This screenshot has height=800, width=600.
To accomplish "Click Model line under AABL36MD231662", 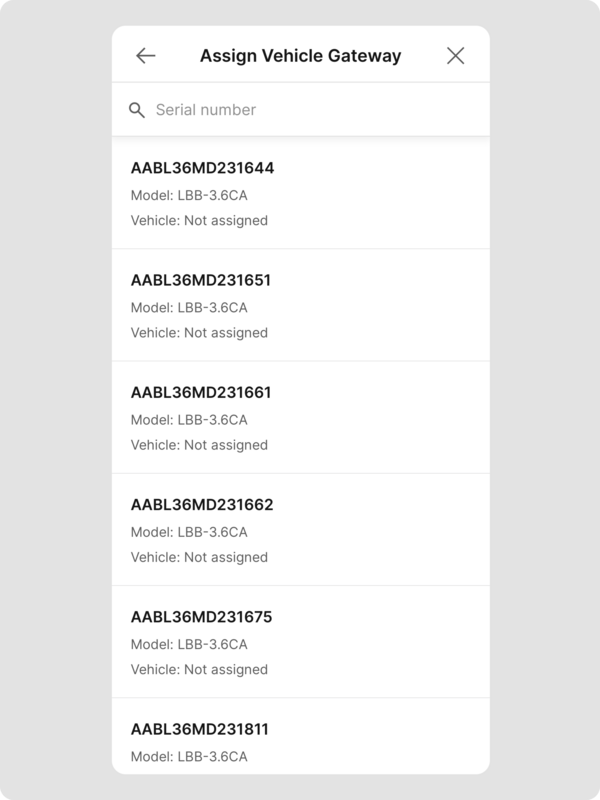I will click(189, 532).
